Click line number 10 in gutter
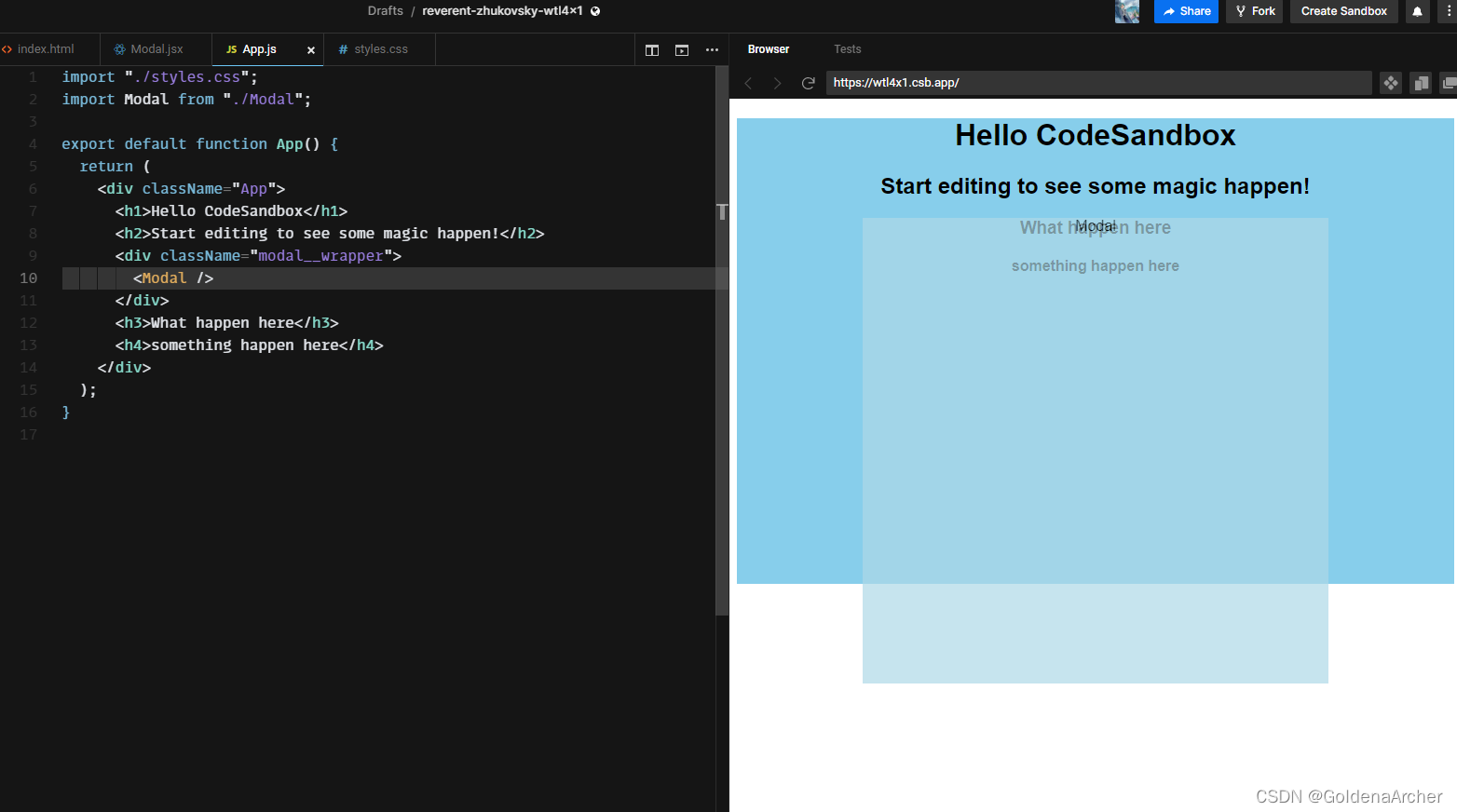Image resolution: width=1457 pixels, height=812 pixels. tap(29, 278)
